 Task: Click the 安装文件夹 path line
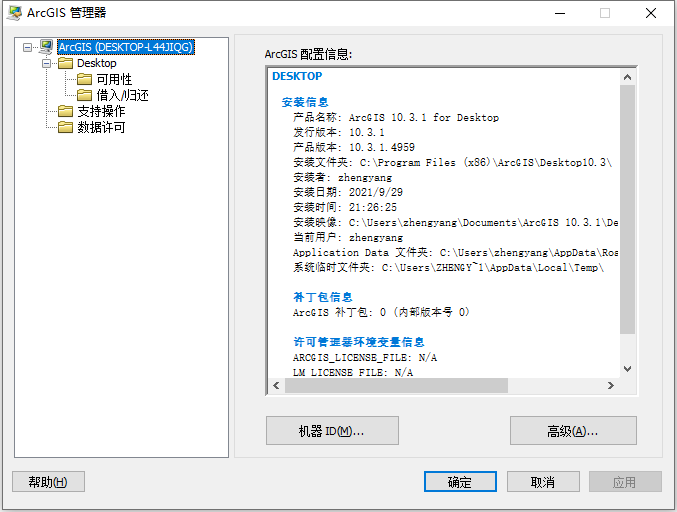(x=452, y=162)
